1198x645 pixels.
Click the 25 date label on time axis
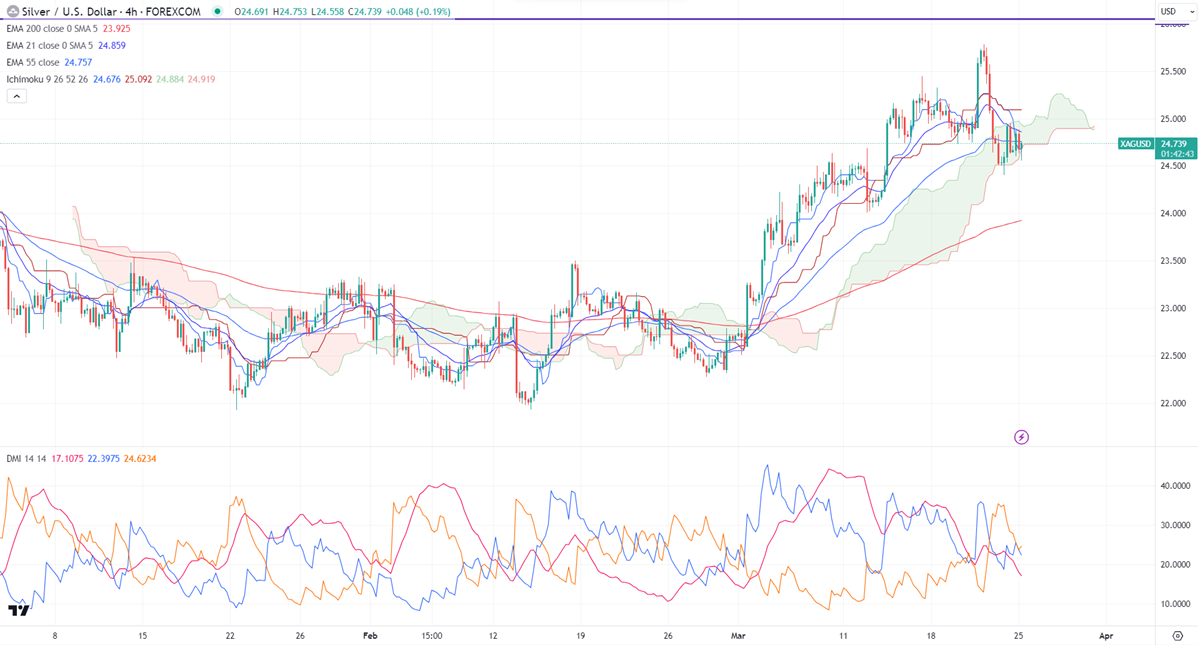tap(1018, 636)
